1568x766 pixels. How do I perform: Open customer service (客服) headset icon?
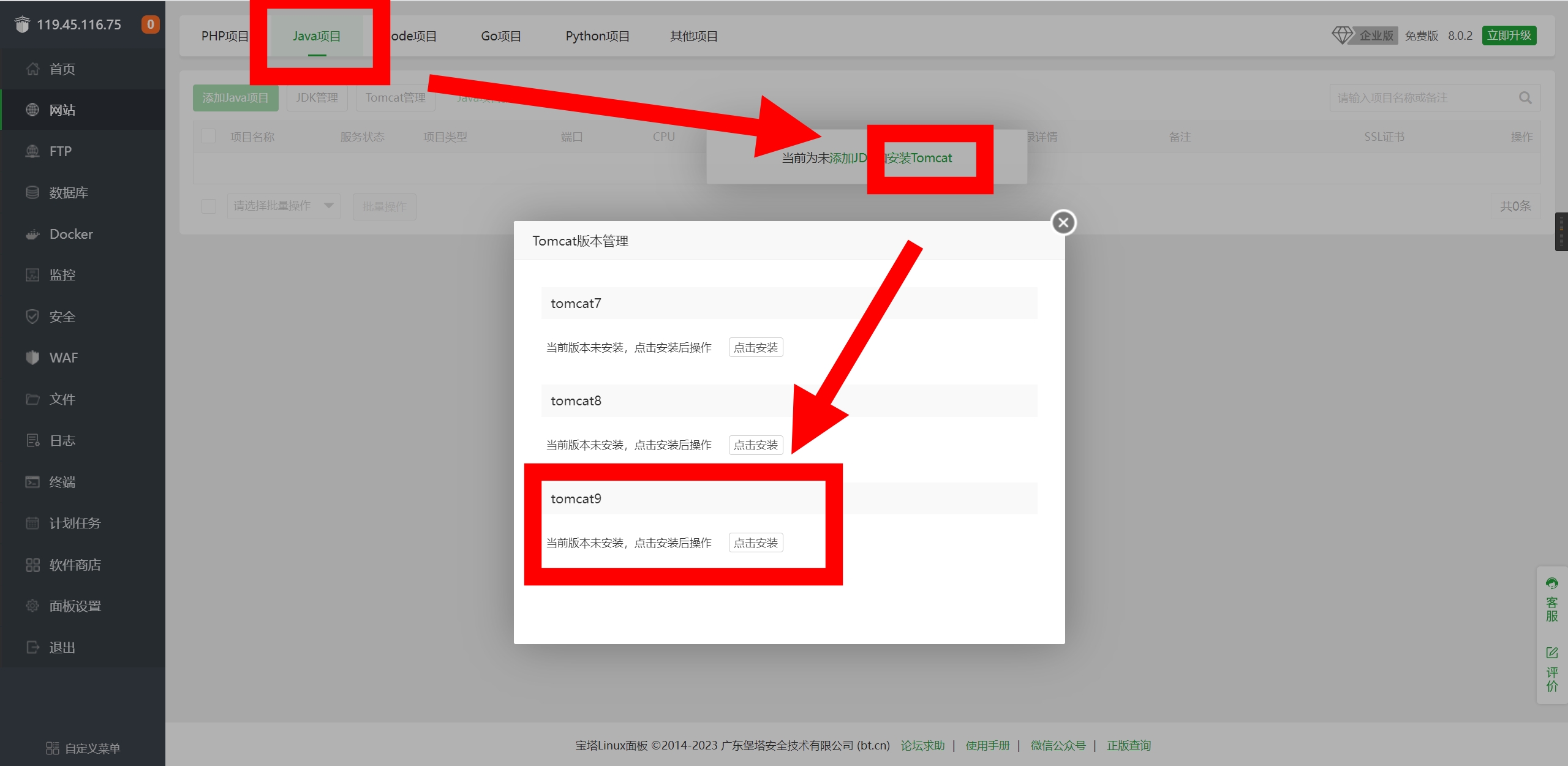[1551, 584]
